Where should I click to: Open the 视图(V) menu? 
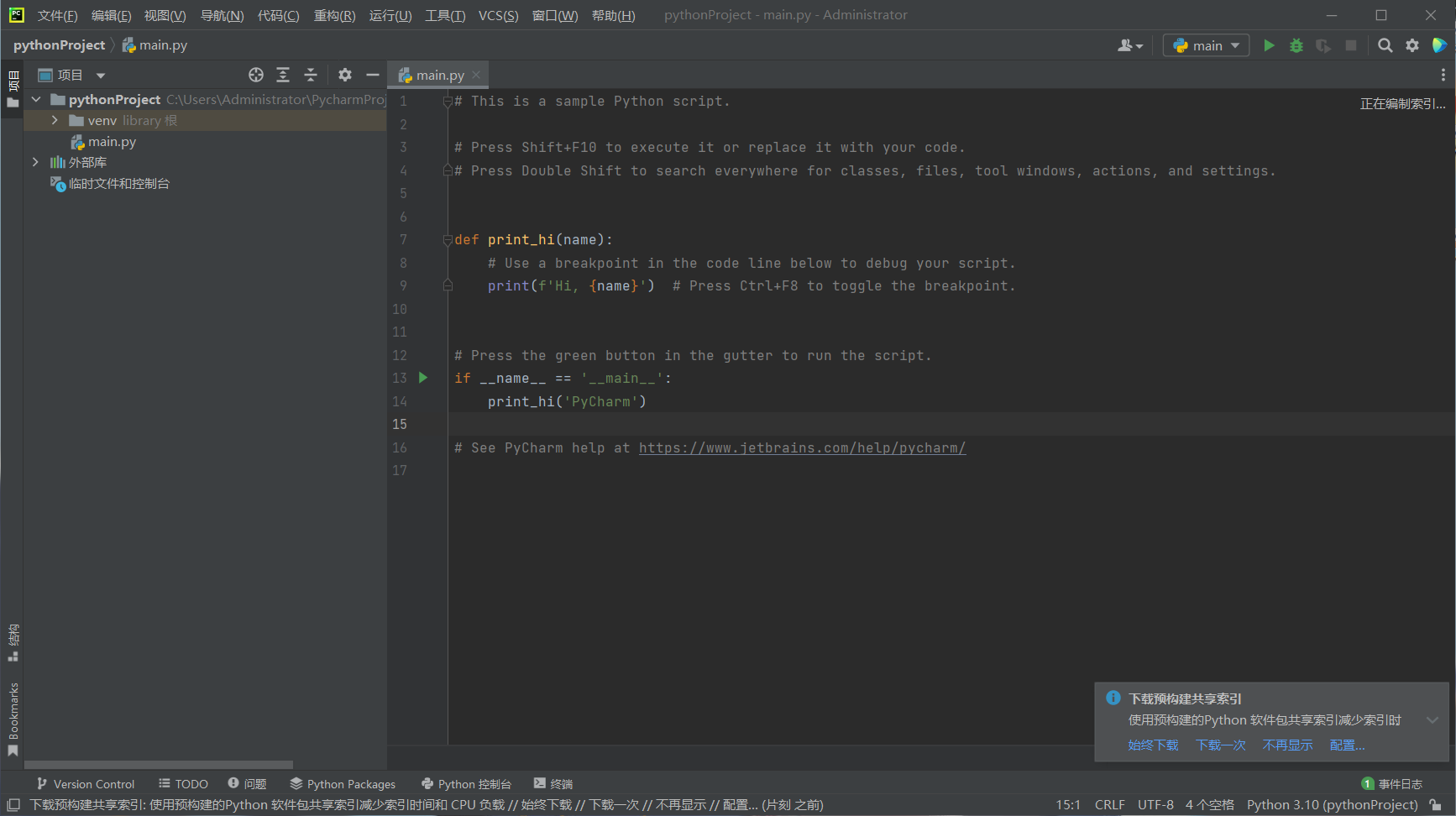click(165, 15)
